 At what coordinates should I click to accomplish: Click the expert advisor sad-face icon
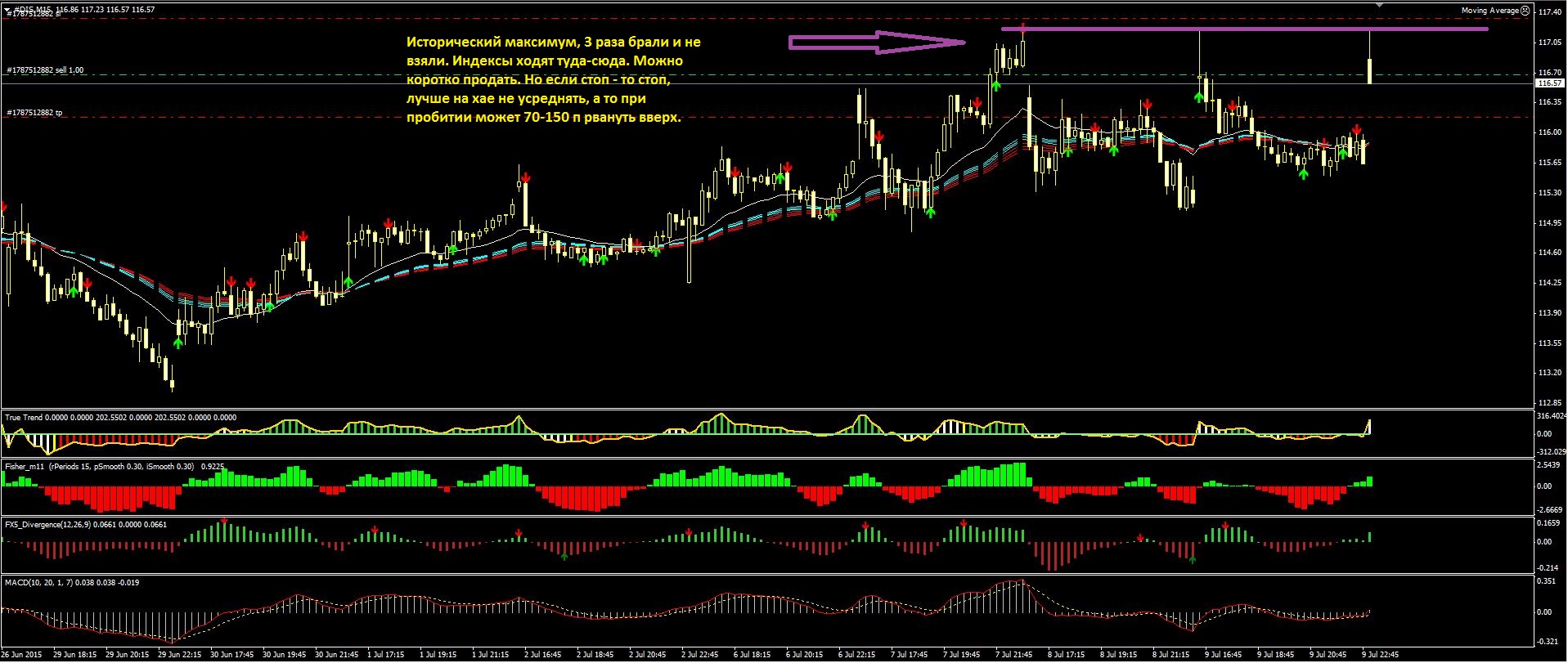coord(1525,11)
